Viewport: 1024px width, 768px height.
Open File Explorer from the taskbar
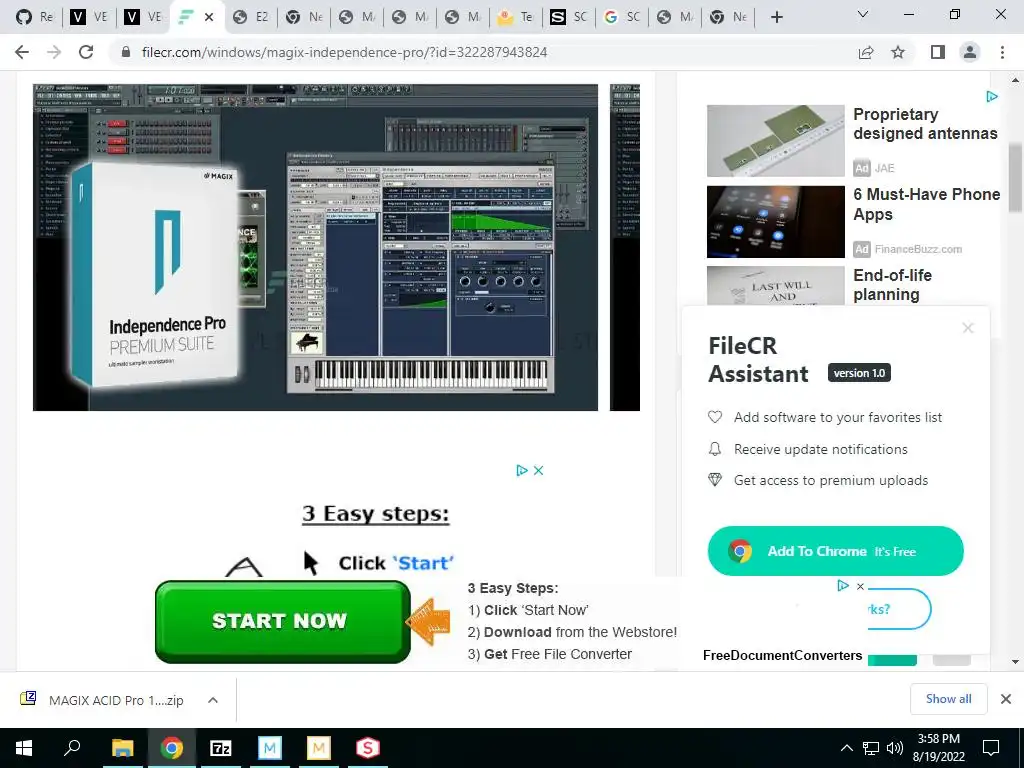point(122,748)
